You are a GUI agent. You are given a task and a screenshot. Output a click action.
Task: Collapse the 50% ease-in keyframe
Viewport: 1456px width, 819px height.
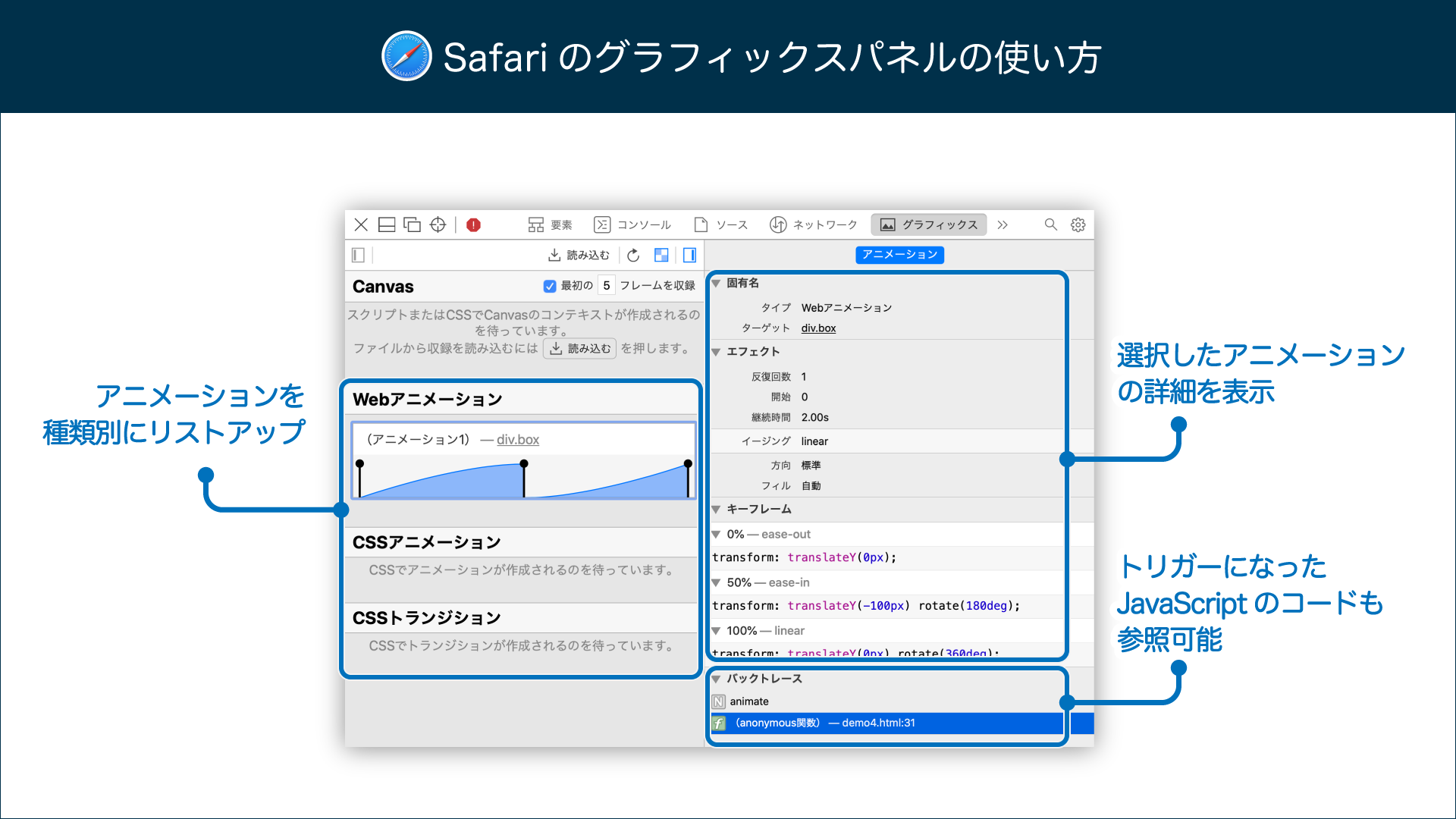point(716,583)
